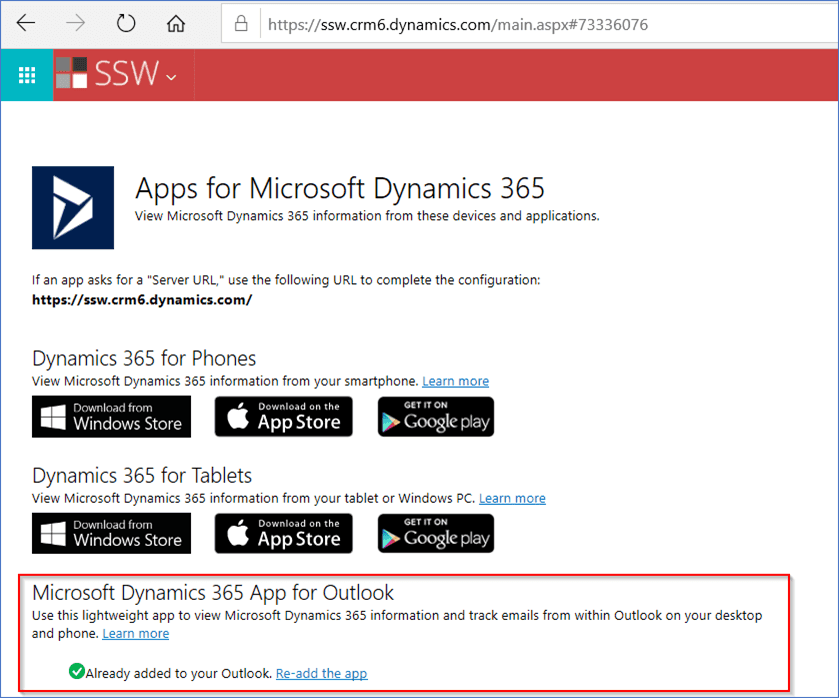Reload the page with Refresh icon
This screenshot has width=839, height=698.
(x=126, y=23)
